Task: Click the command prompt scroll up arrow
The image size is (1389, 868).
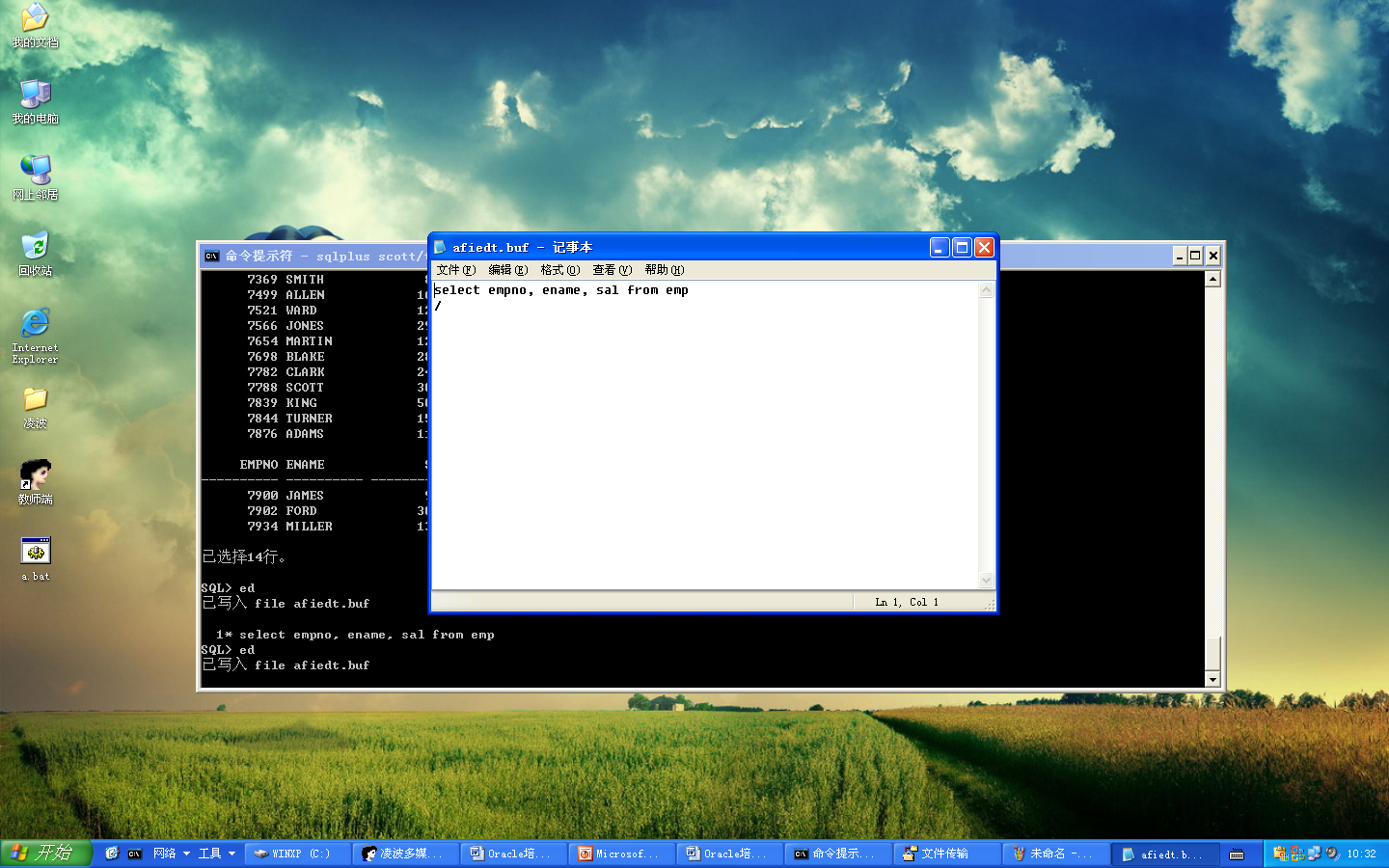Action: 1212,279
